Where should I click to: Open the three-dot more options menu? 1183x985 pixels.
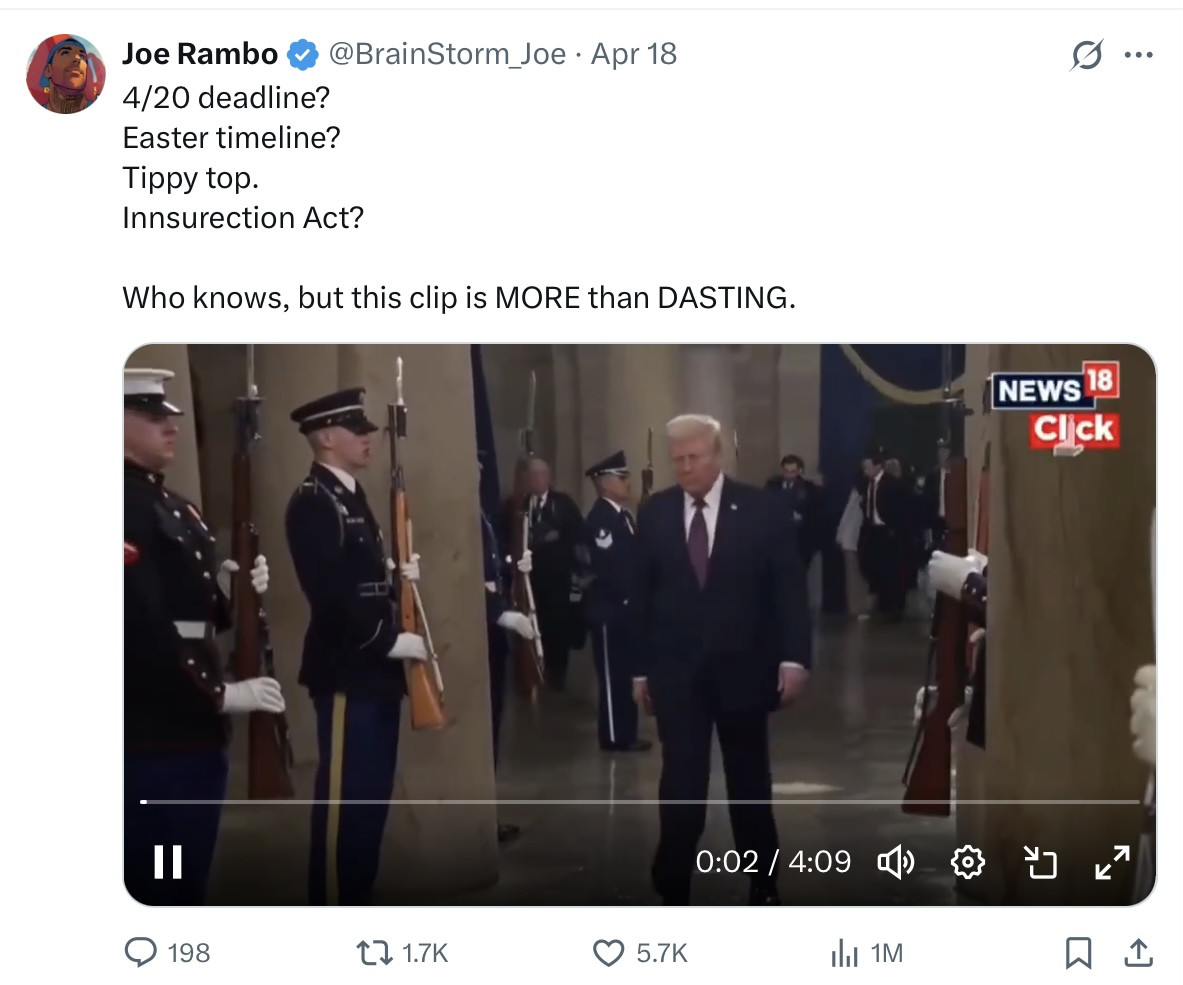tap(1138, 55)
